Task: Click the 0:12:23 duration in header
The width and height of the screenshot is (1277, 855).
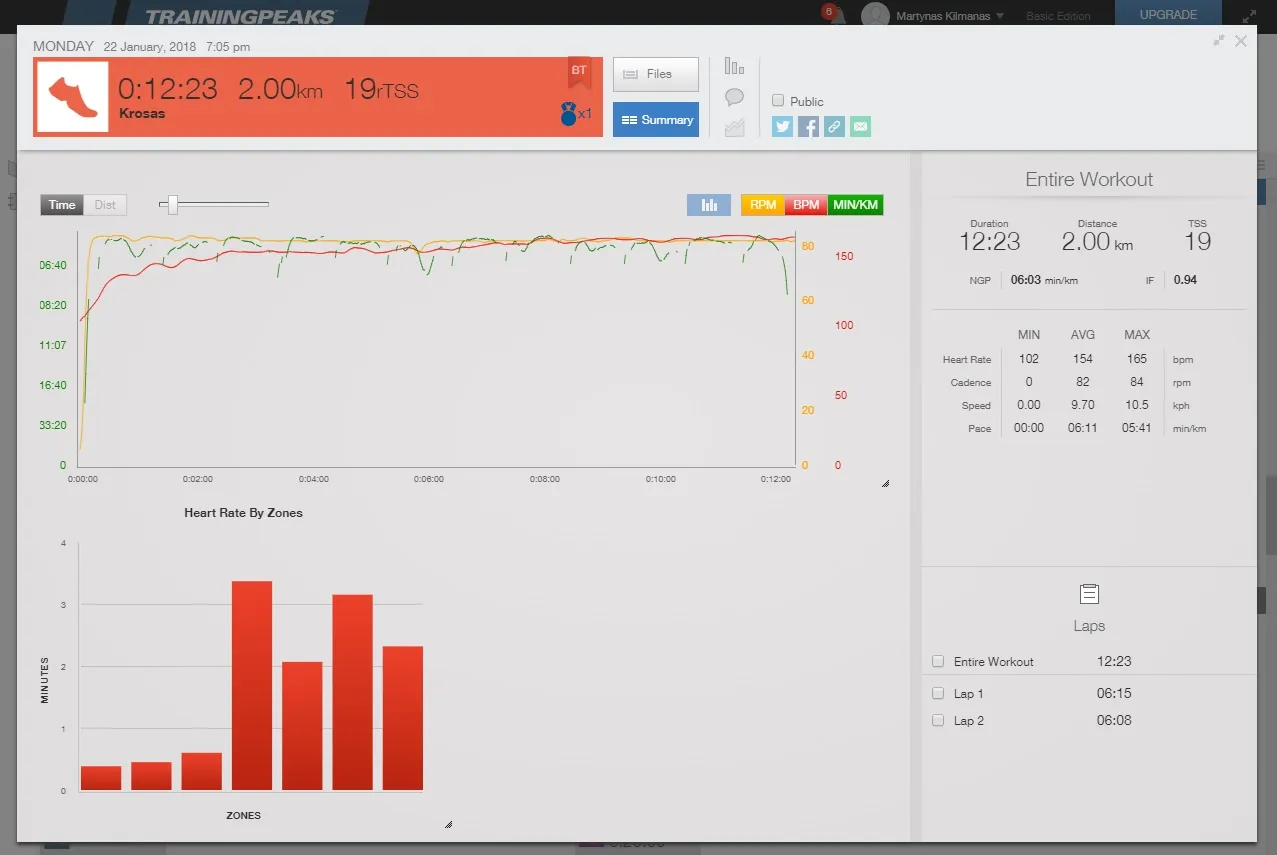Action: click(x=168, y=89)
